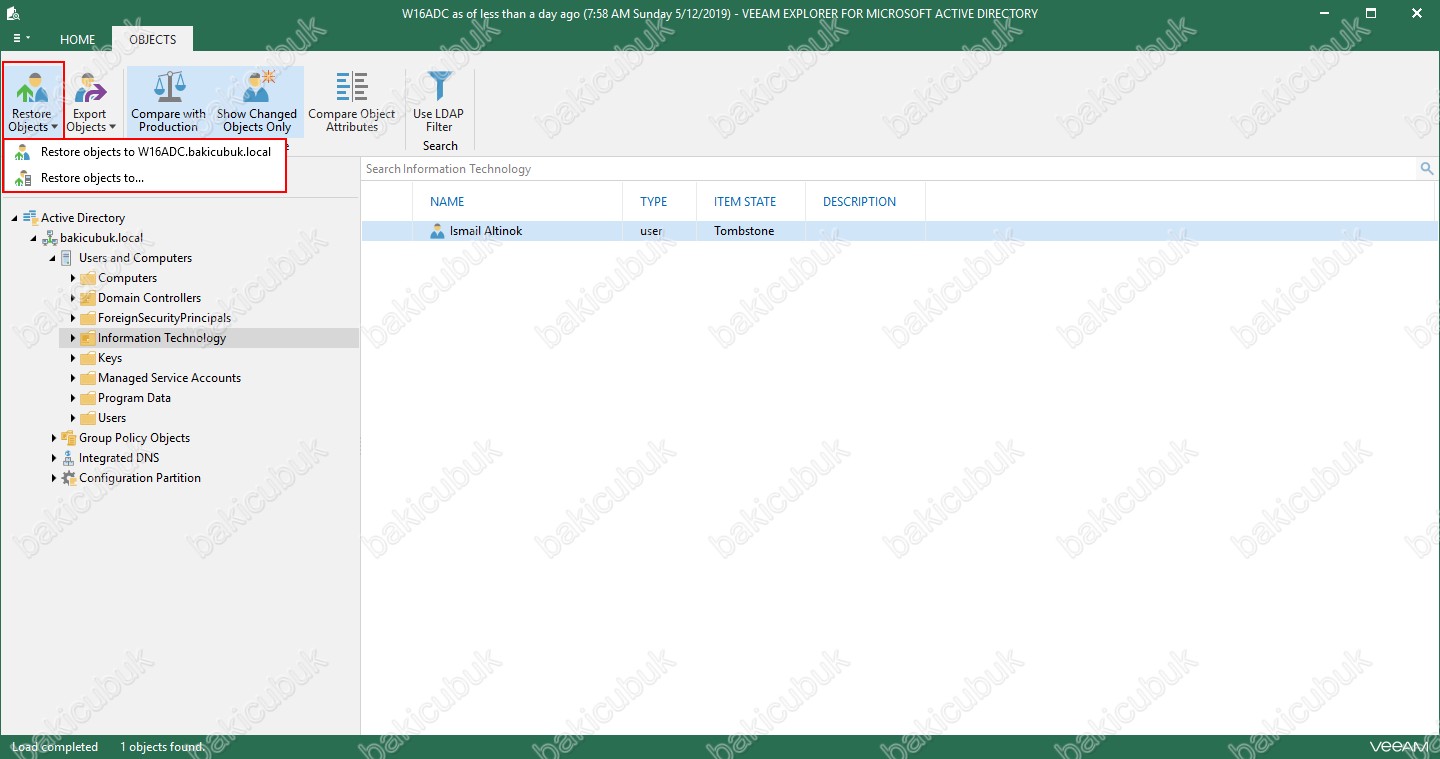This screenshot has height=759, width=1440.
Task: Click the search magnifier icon
Action: pyautogui.click(x=1427, y=169)
